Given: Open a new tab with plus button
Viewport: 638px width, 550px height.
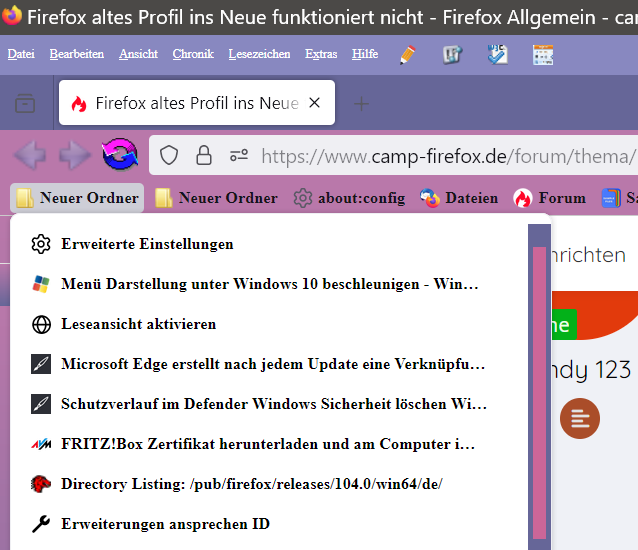Looking at the screenshot, I should click(x=361, y=104).
